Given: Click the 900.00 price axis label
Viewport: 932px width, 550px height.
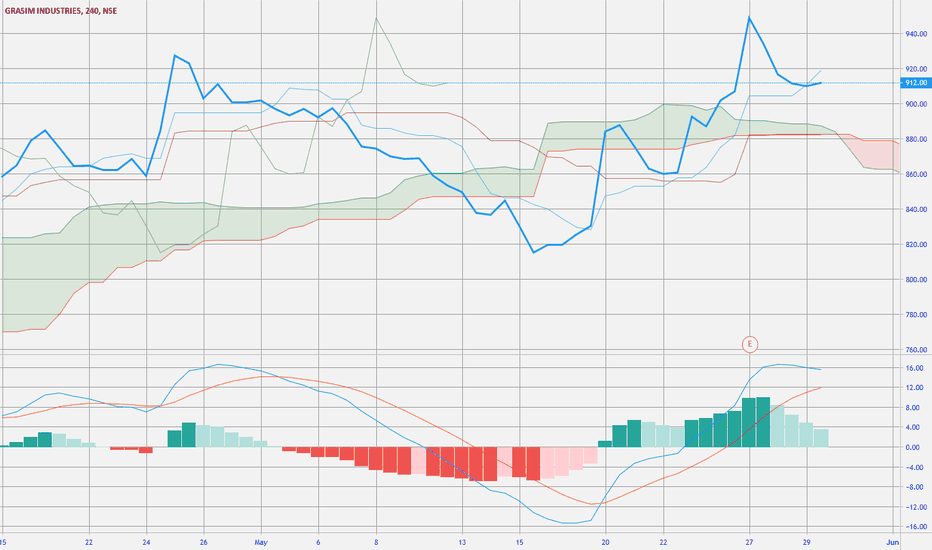Looking at the screenshot, I should pyautogui.click(x=916, y=104).
